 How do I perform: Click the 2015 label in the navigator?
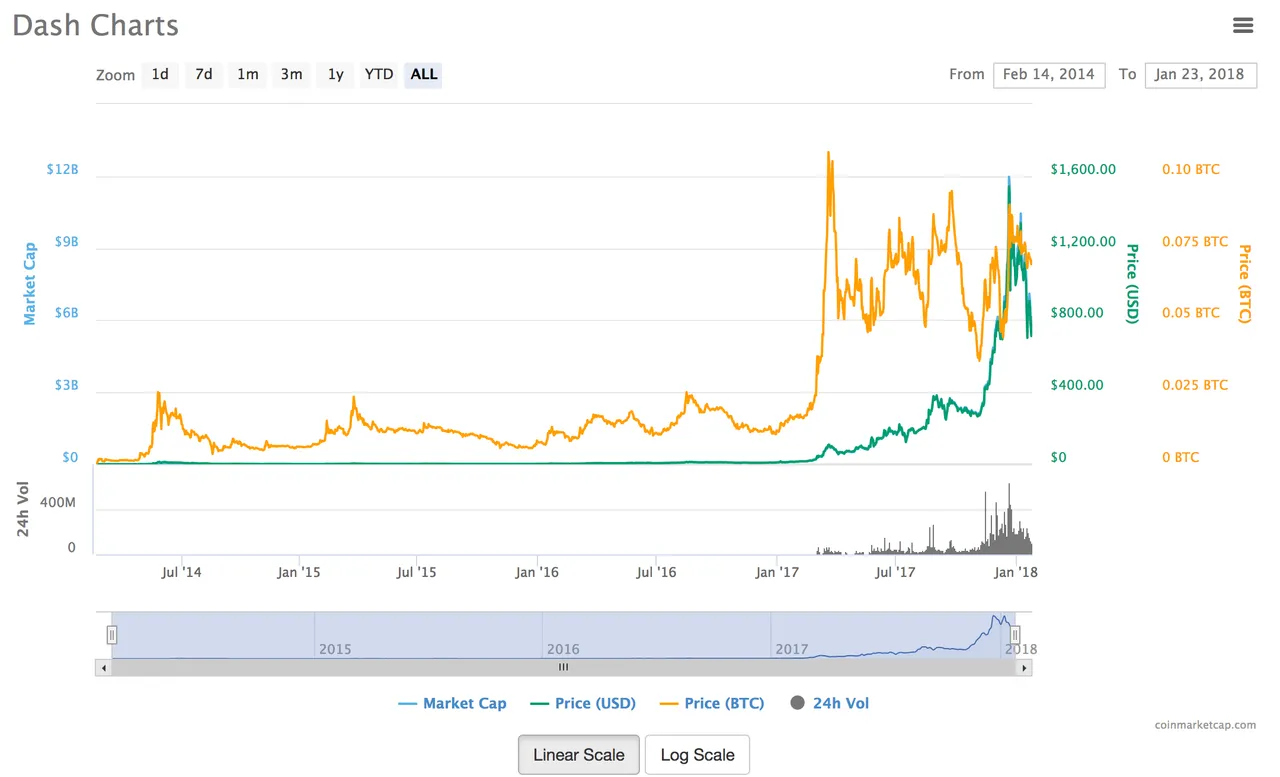tap(335, 649)
